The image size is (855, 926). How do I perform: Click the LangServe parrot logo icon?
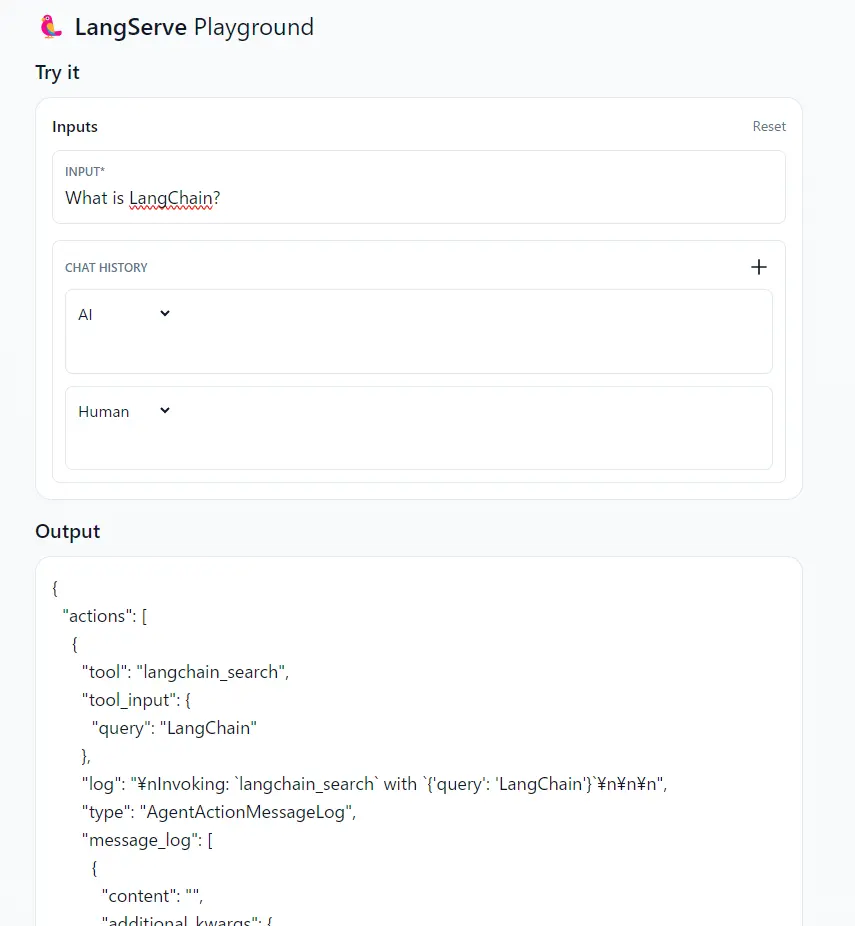51,27
